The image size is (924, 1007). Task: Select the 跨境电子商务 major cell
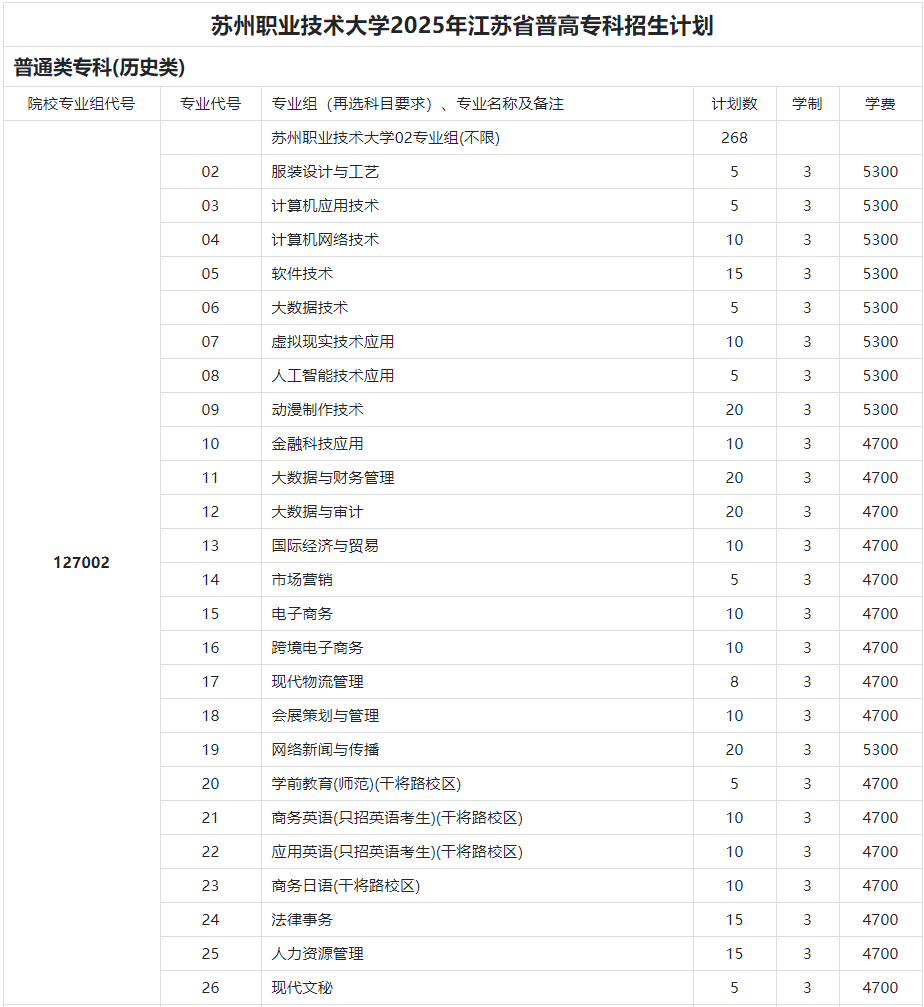pos(317,648)
